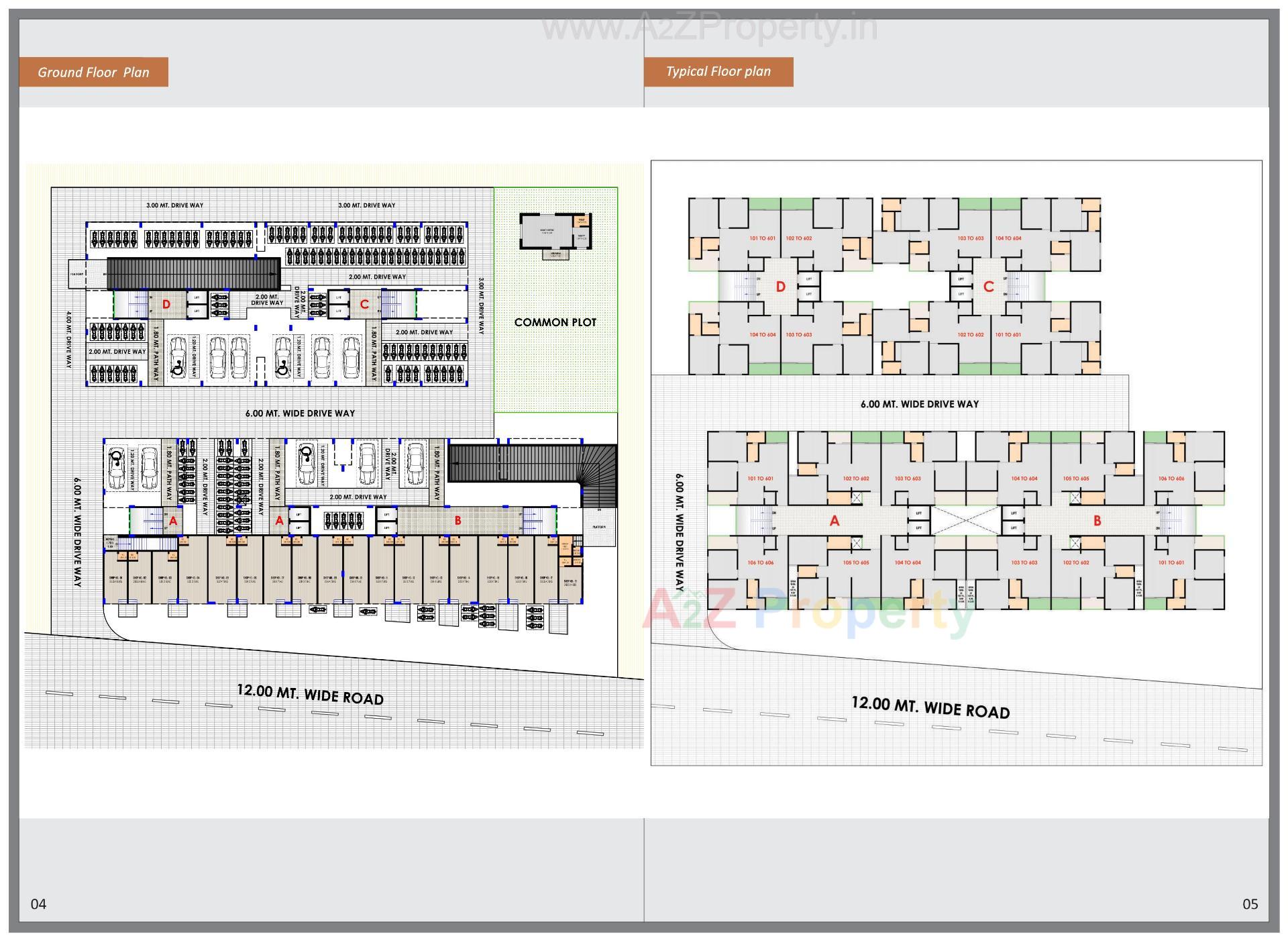The width and height of the screenshot is (1288, 941).
Task: Switch to the Ground Floor Plan tab
Action: coord(94,72)
